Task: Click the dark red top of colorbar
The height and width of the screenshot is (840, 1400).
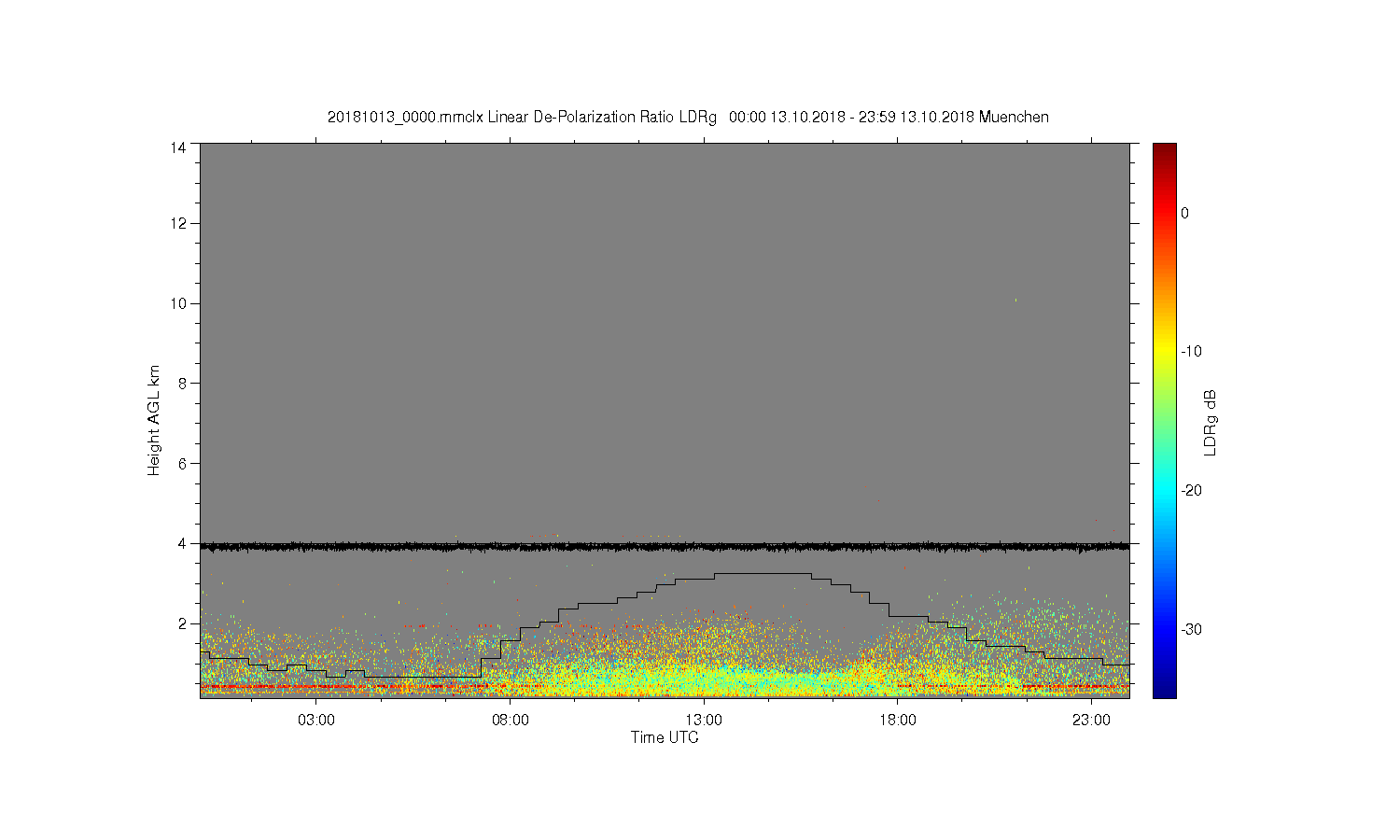Action: [1165, 149]
